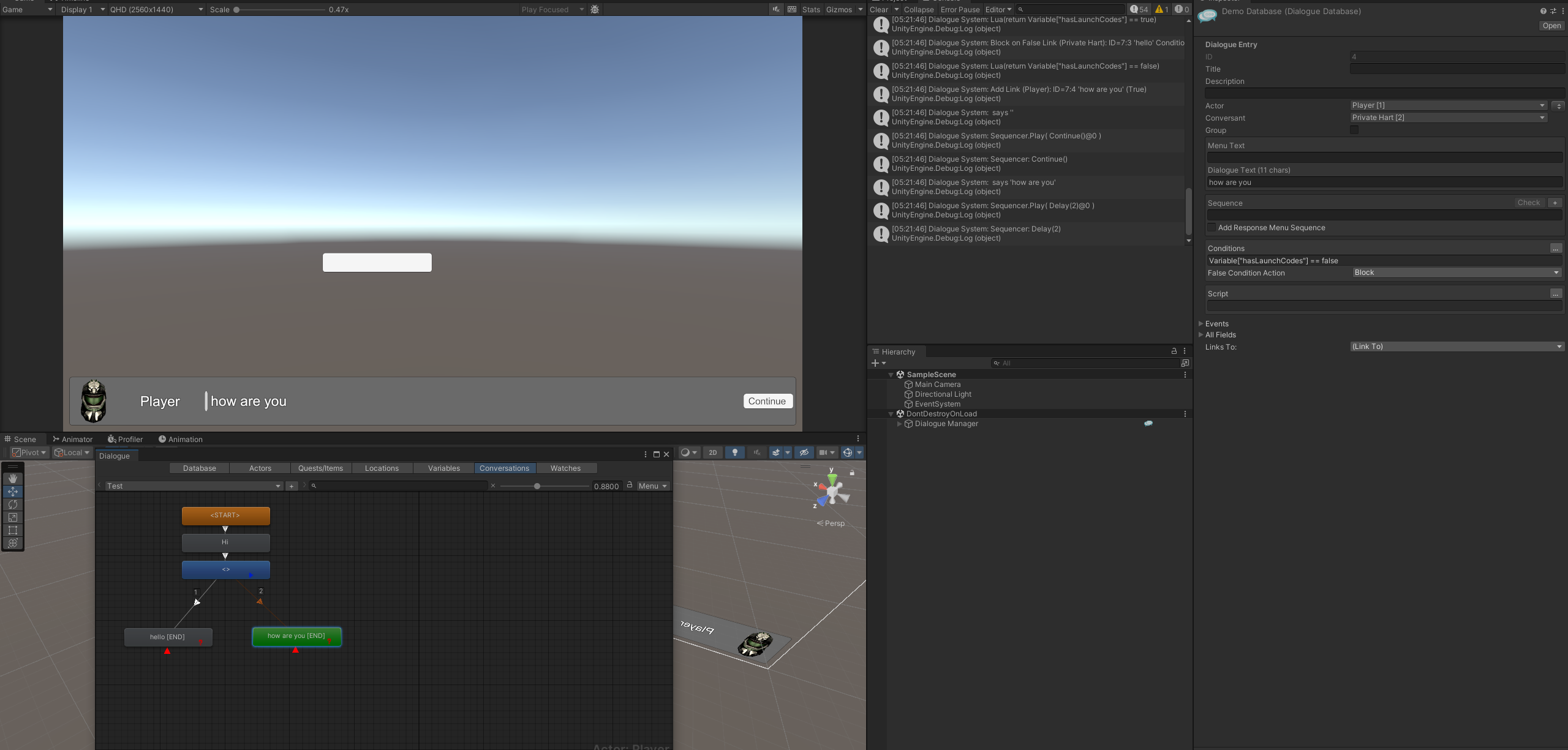1568x750 pixels.
Task: Toggle Scene lighting bulb button
Action: tap(735, 452)
